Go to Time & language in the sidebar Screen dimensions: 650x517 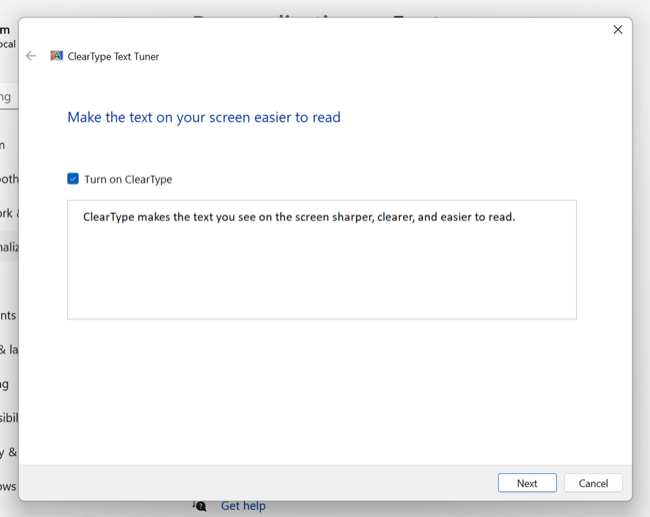tap(8, 349)
